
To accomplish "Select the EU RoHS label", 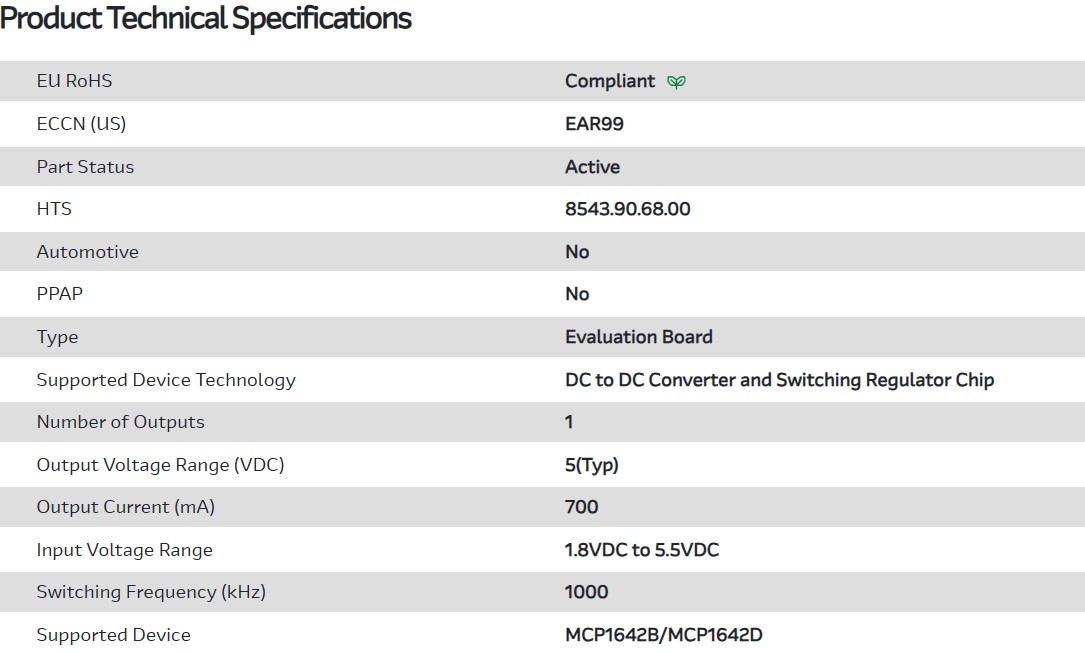I will pos(74,81).
